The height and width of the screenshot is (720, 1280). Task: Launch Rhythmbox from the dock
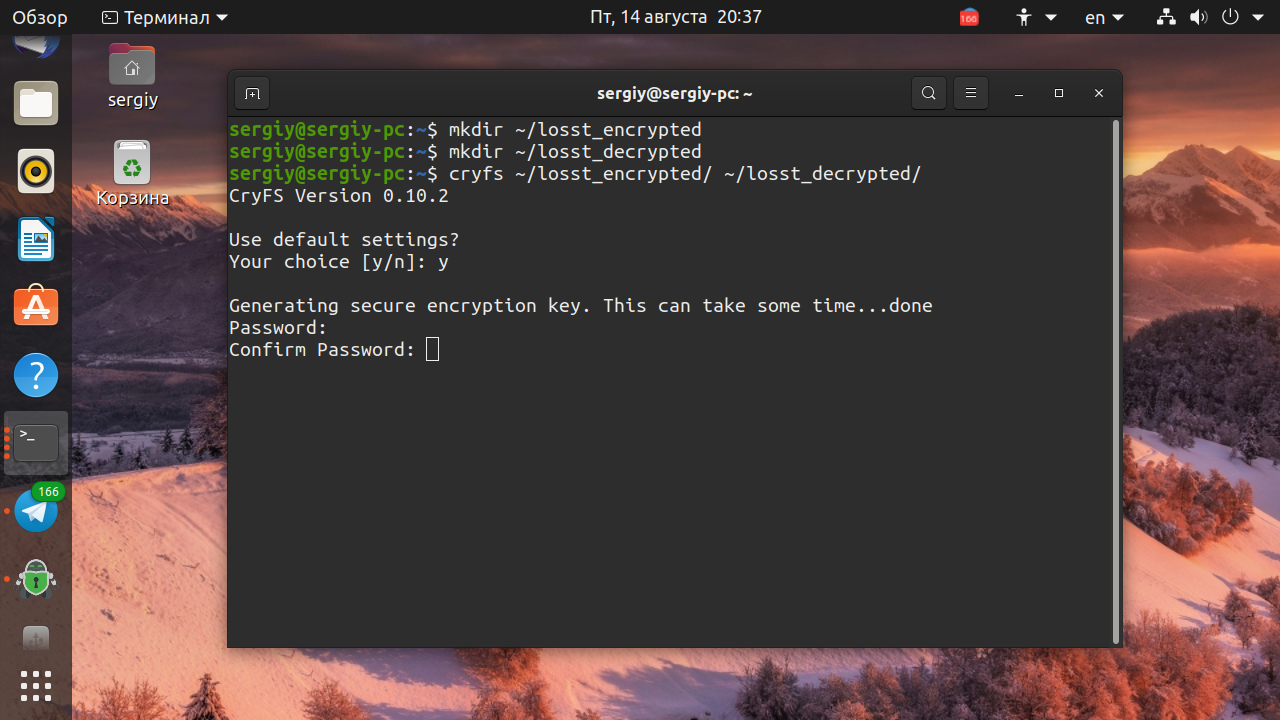(x=36, y=171)
